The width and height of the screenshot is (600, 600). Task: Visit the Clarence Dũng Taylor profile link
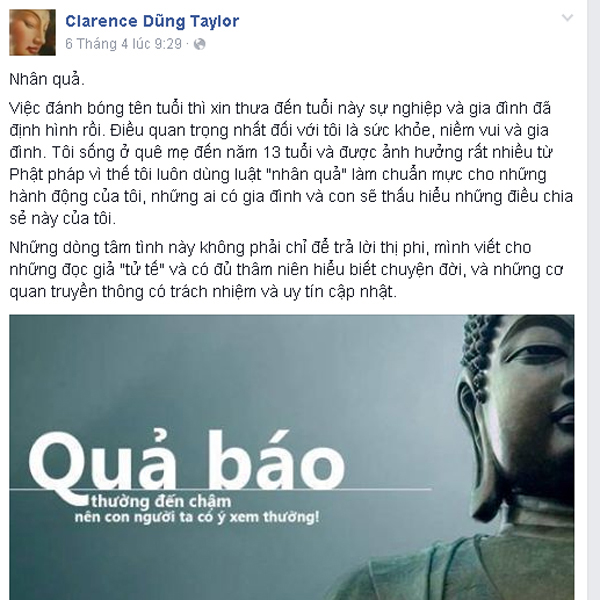pos(152,21)
